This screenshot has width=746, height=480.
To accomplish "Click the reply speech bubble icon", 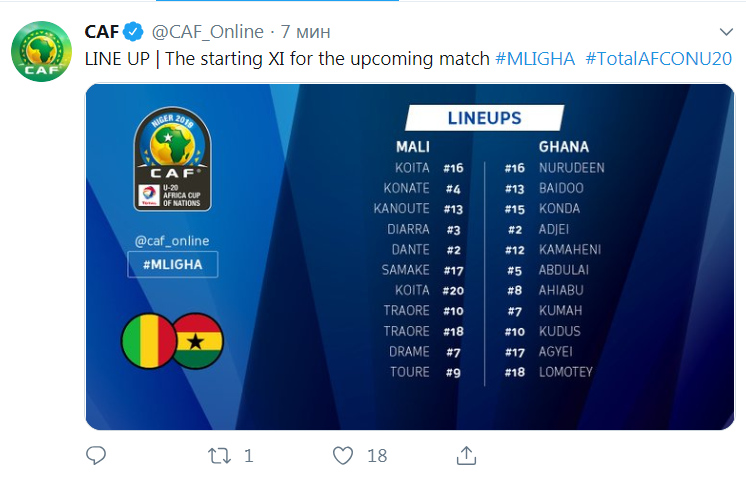I will click(x=96, y=455).
